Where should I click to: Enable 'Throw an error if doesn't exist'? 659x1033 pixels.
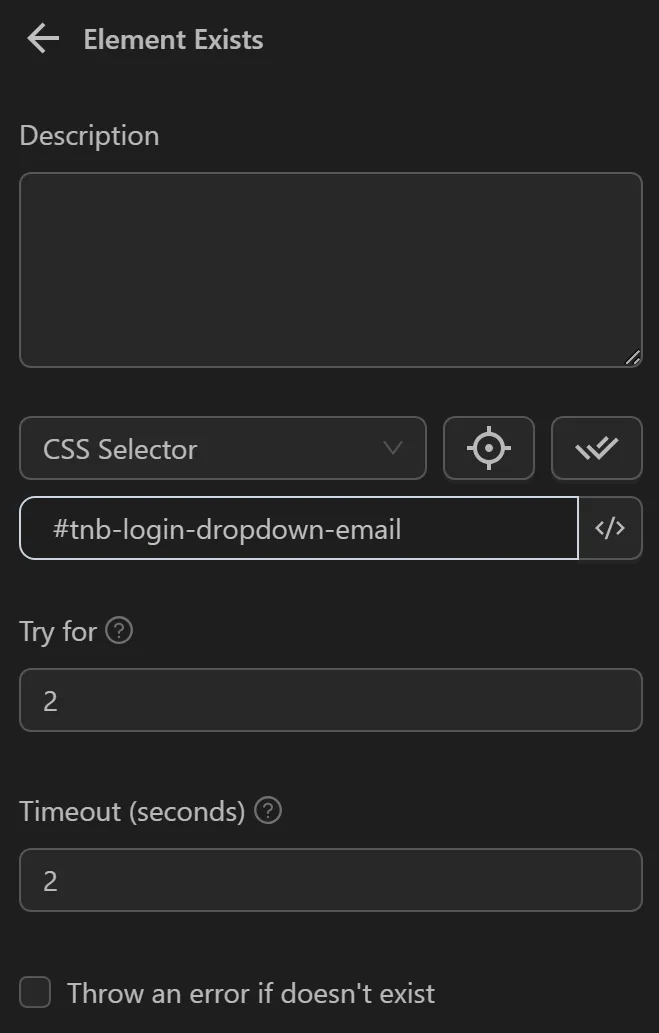[35, 992]
